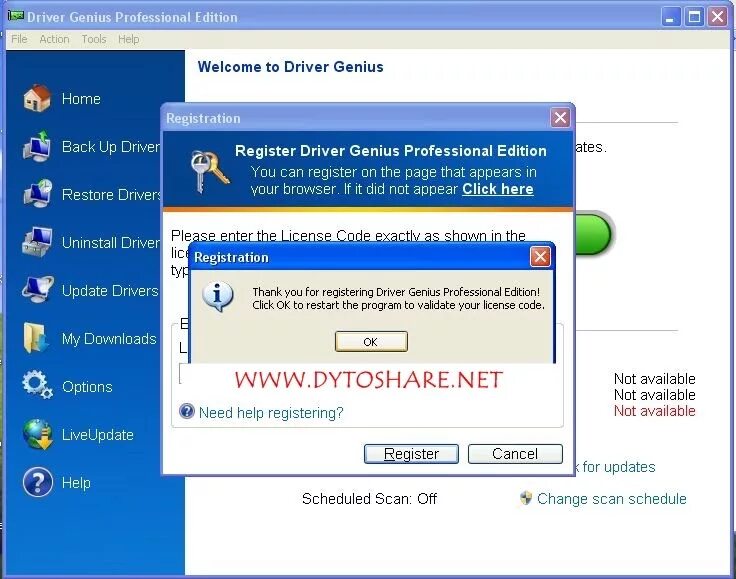The height and width of the screenshot is (579, 736).
Task: Select LiveUpdate label in sidebar
Action: 98,434
